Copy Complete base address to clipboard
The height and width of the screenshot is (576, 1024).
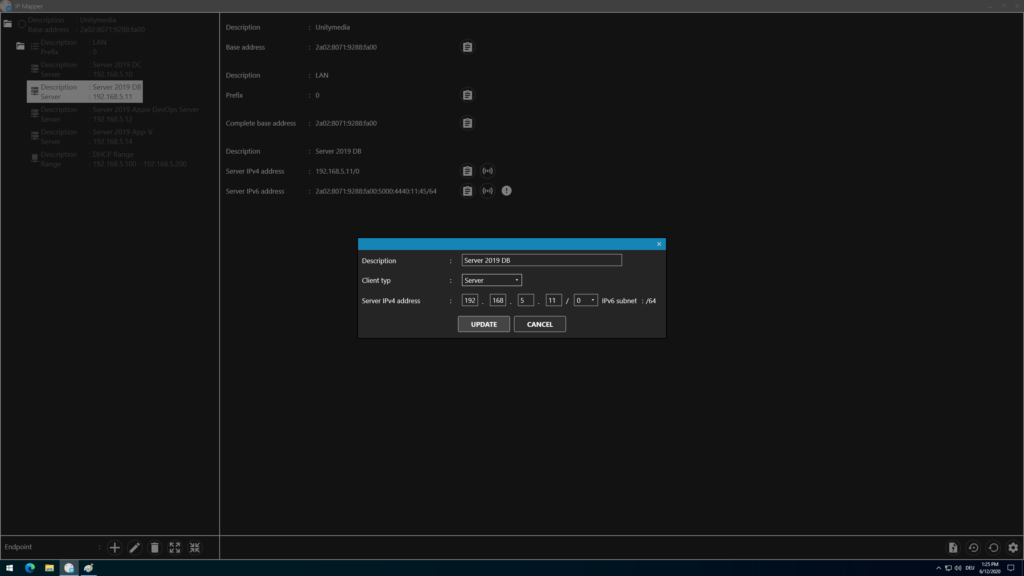(467, 123)
